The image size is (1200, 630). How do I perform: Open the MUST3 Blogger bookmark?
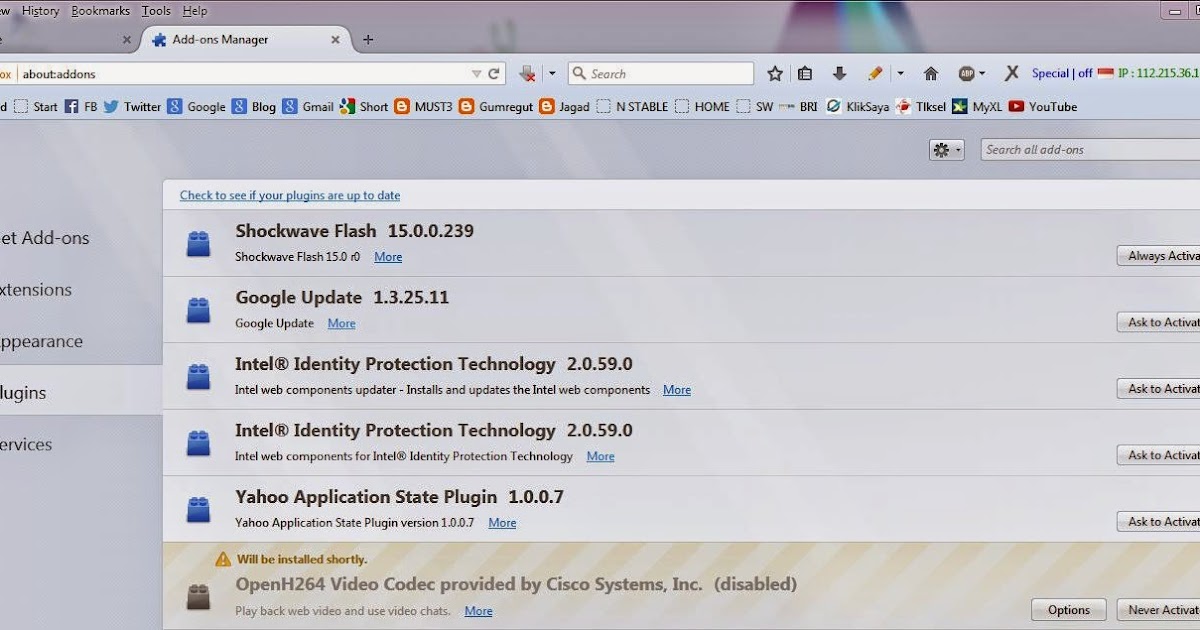424,107
